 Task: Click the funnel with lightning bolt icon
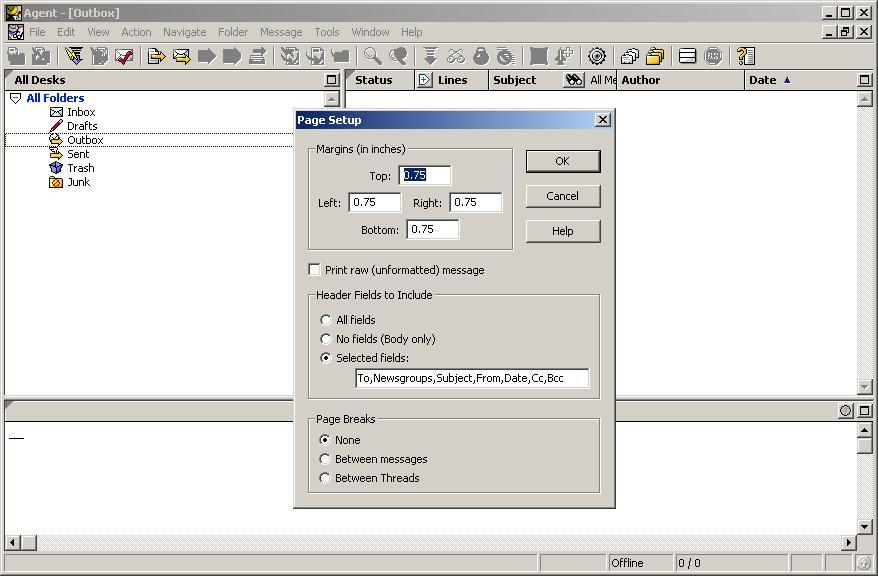[x=74, y=56]
